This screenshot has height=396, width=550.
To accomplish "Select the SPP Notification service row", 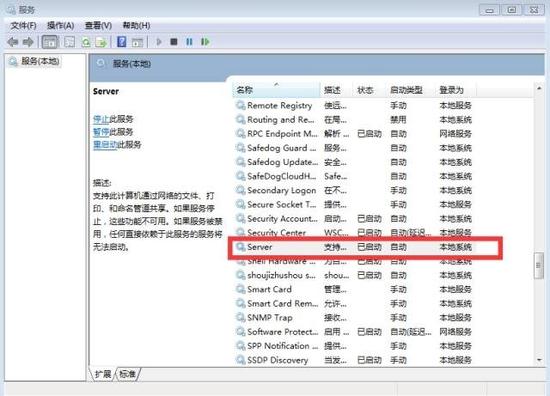I will pyautogui.click(x=354, y=346).
